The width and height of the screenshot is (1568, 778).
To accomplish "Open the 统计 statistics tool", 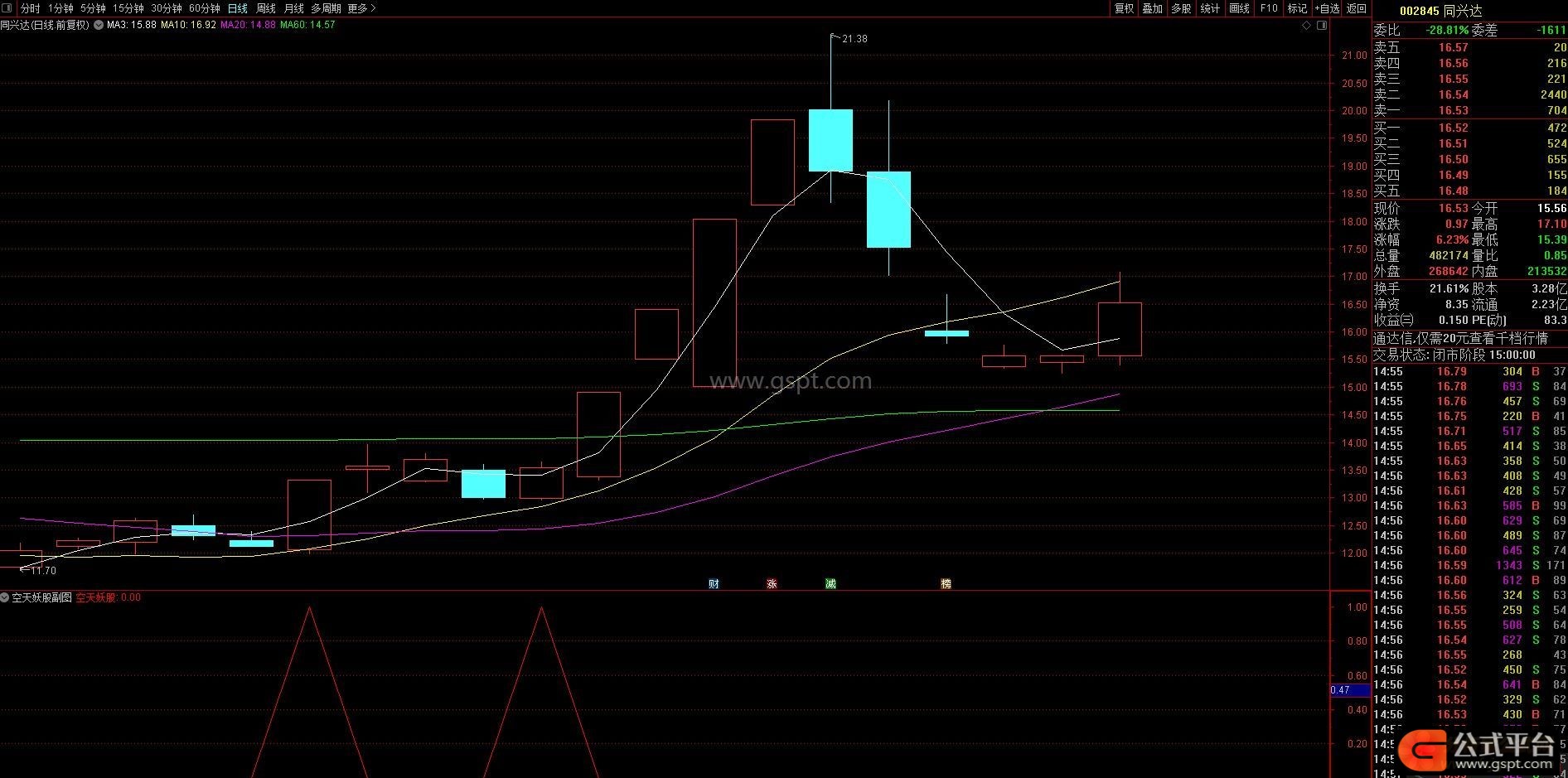I will coord(1210,8).
